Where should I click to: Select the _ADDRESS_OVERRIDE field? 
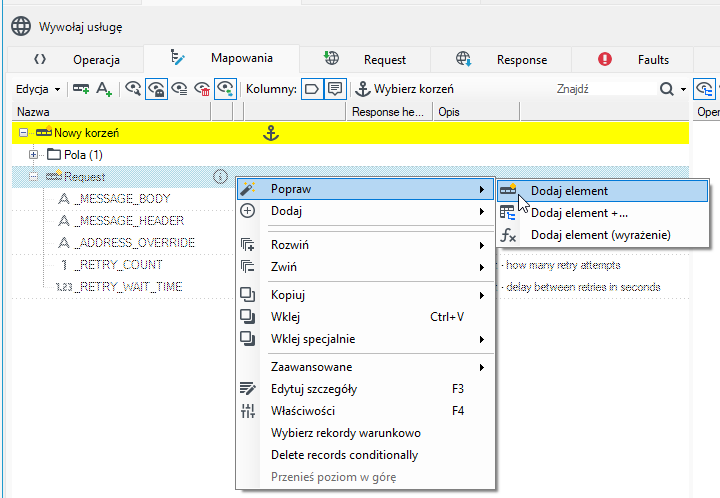coord(126,243)
